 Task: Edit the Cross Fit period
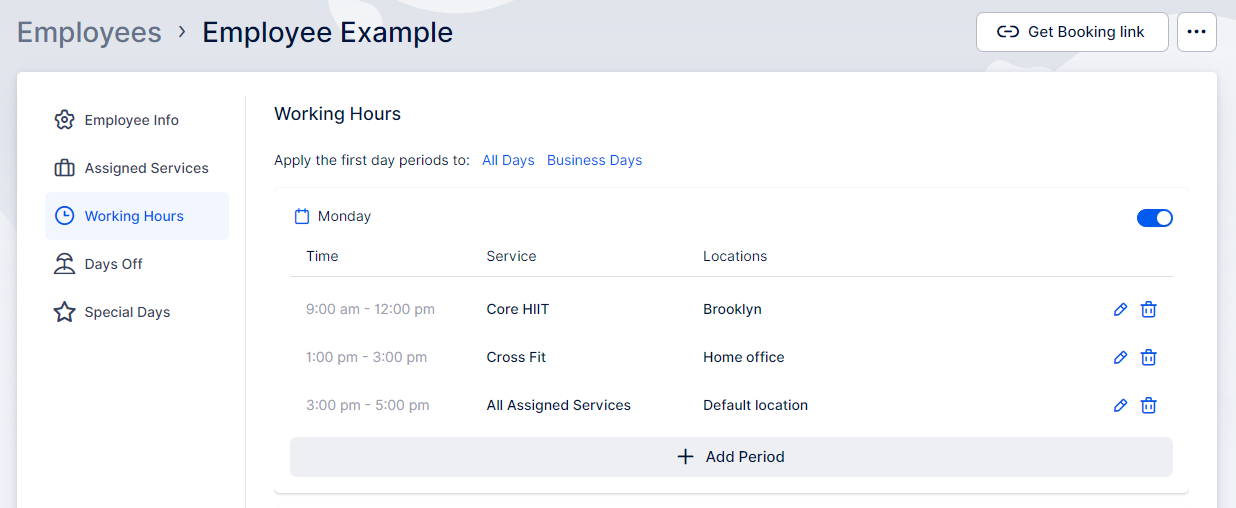[1120, 358]
